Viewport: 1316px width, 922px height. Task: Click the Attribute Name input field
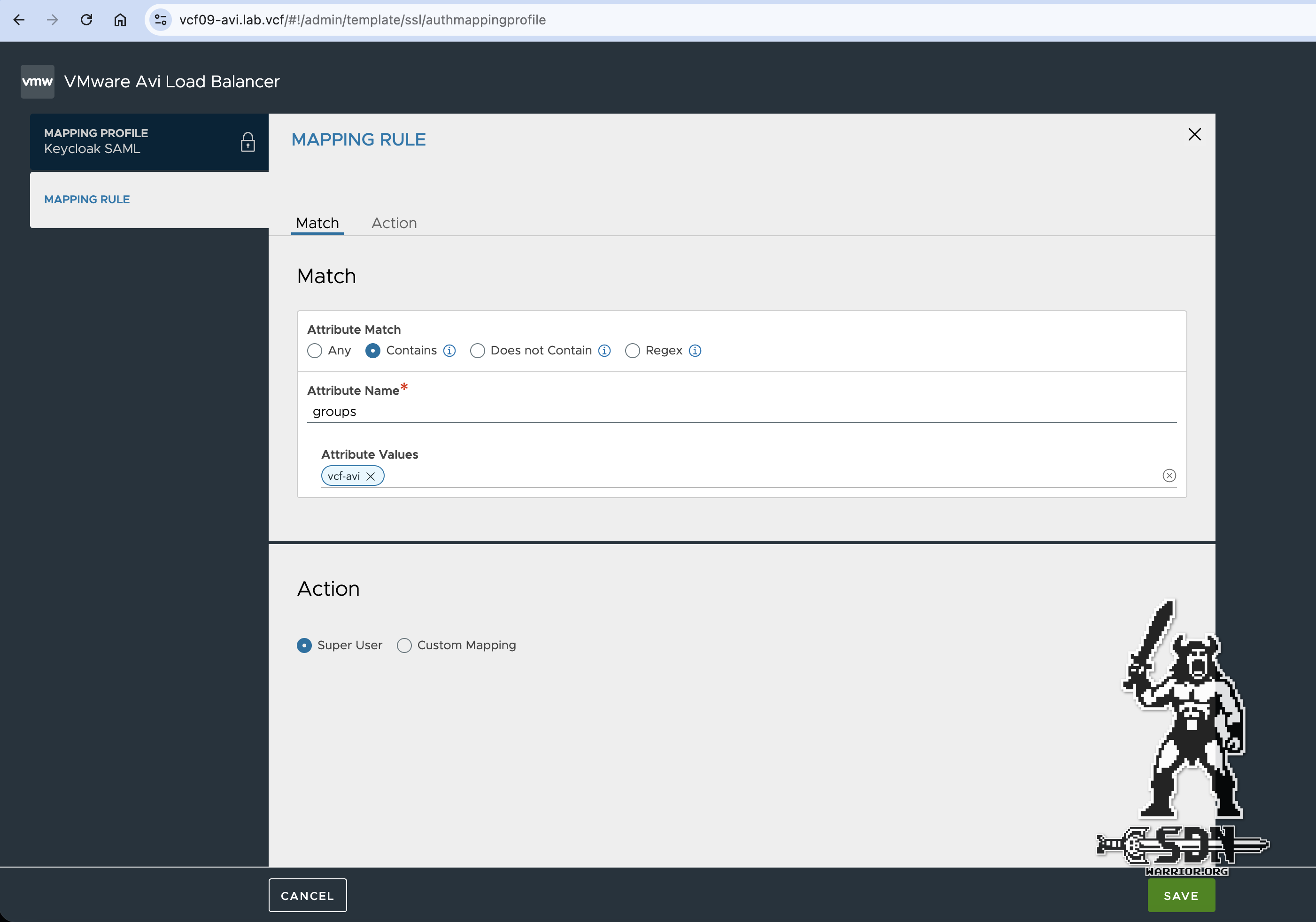741,411
